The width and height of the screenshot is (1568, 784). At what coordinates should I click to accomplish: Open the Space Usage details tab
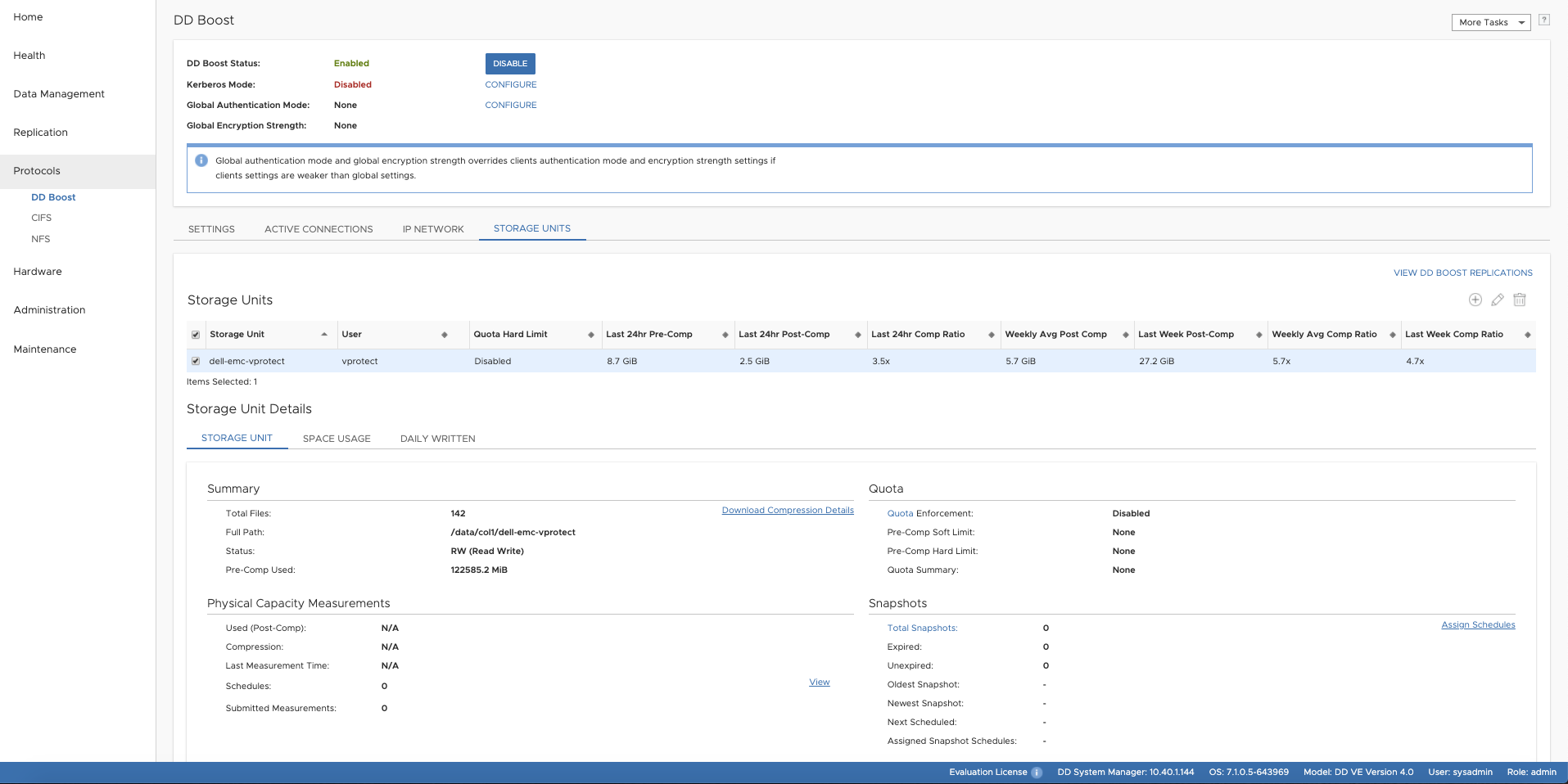point(337,439)
